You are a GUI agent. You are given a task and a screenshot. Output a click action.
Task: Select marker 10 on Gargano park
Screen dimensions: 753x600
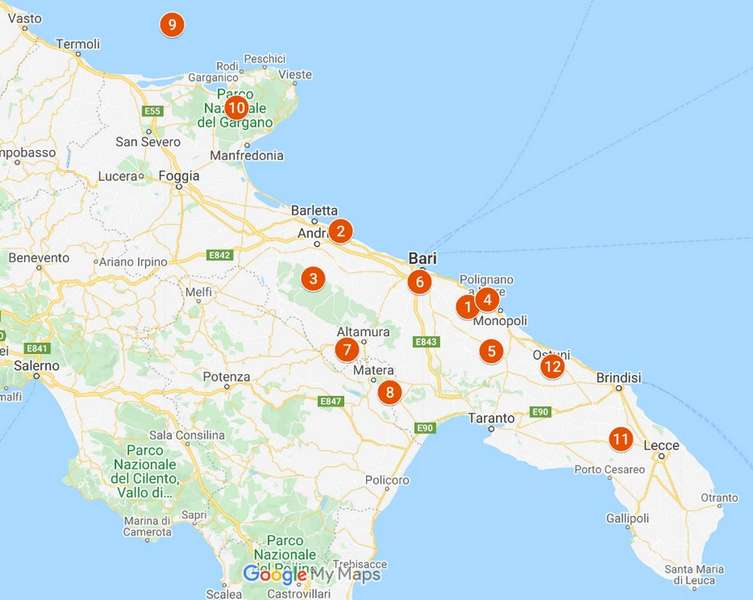pyautogui.click(x=236, y=108)
